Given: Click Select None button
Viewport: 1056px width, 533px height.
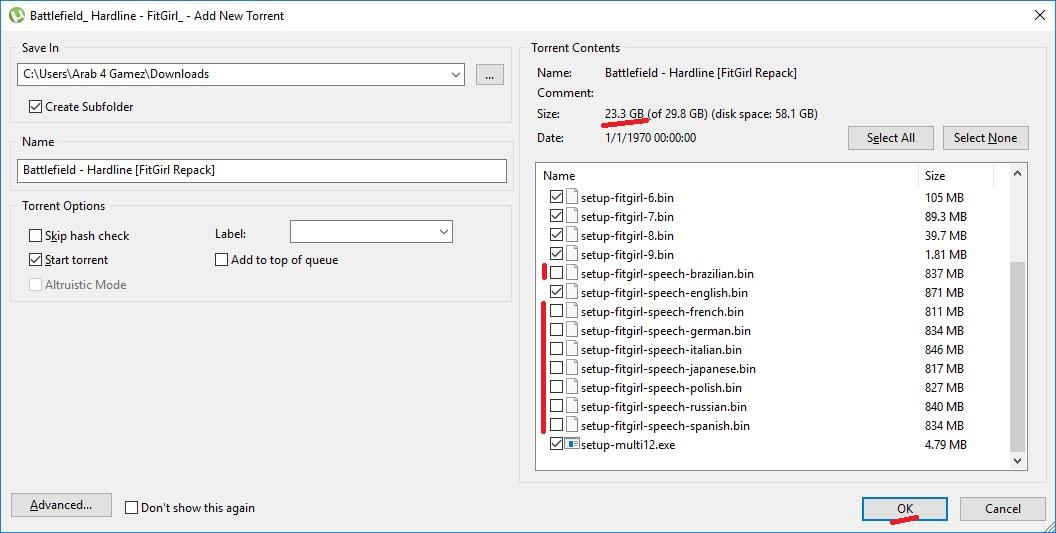Looking at the screenshot, I should pyautogui.click(x=985, y=137).
